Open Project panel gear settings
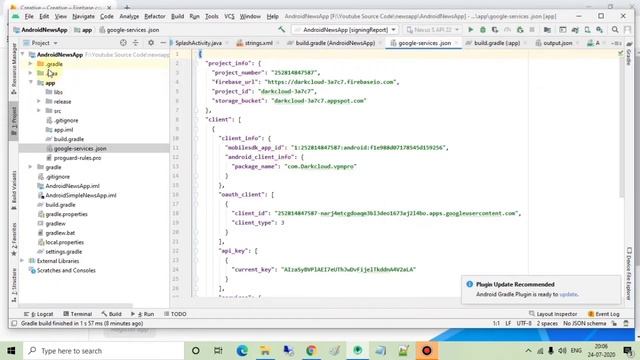Screen dimensions: 640x360 pyautogui.click(x=151, y=42)
